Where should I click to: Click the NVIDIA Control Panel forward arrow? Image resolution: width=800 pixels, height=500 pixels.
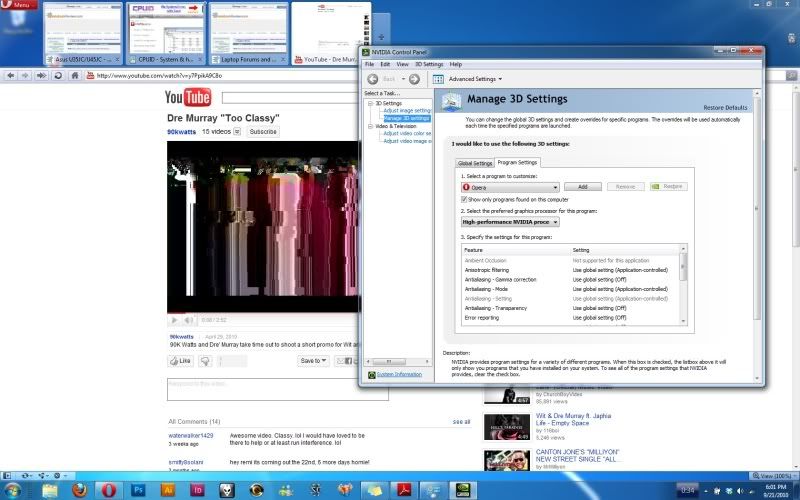pos(414,78)
